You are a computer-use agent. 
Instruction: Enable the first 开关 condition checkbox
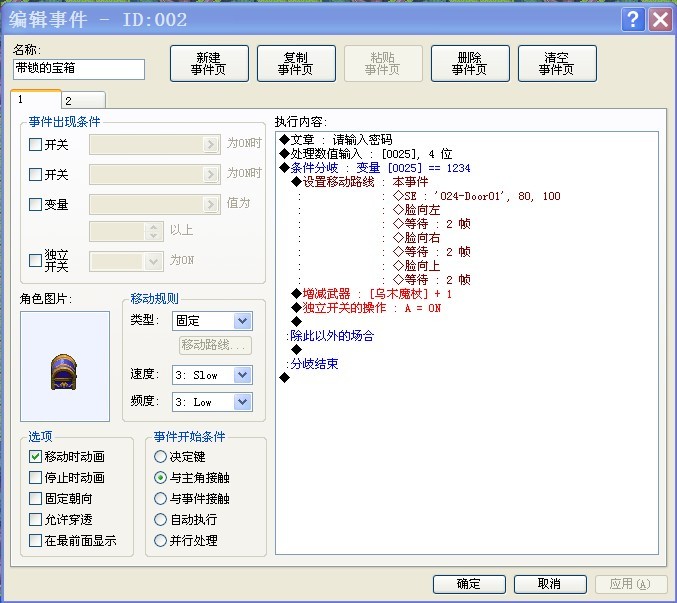(35, 144)
